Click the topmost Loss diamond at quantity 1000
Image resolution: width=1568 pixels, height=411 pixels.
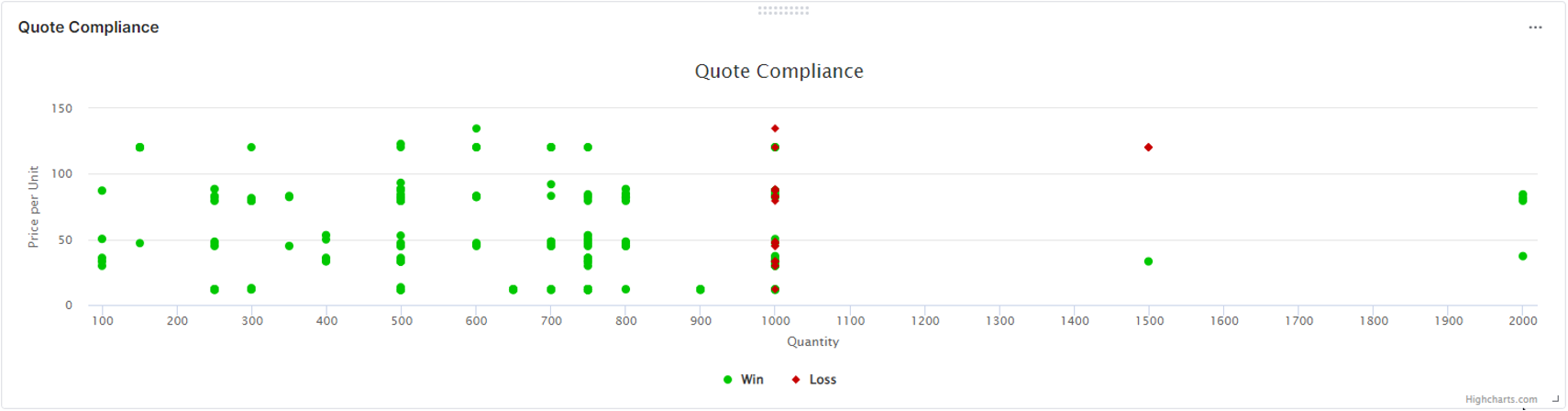[775, 128]
